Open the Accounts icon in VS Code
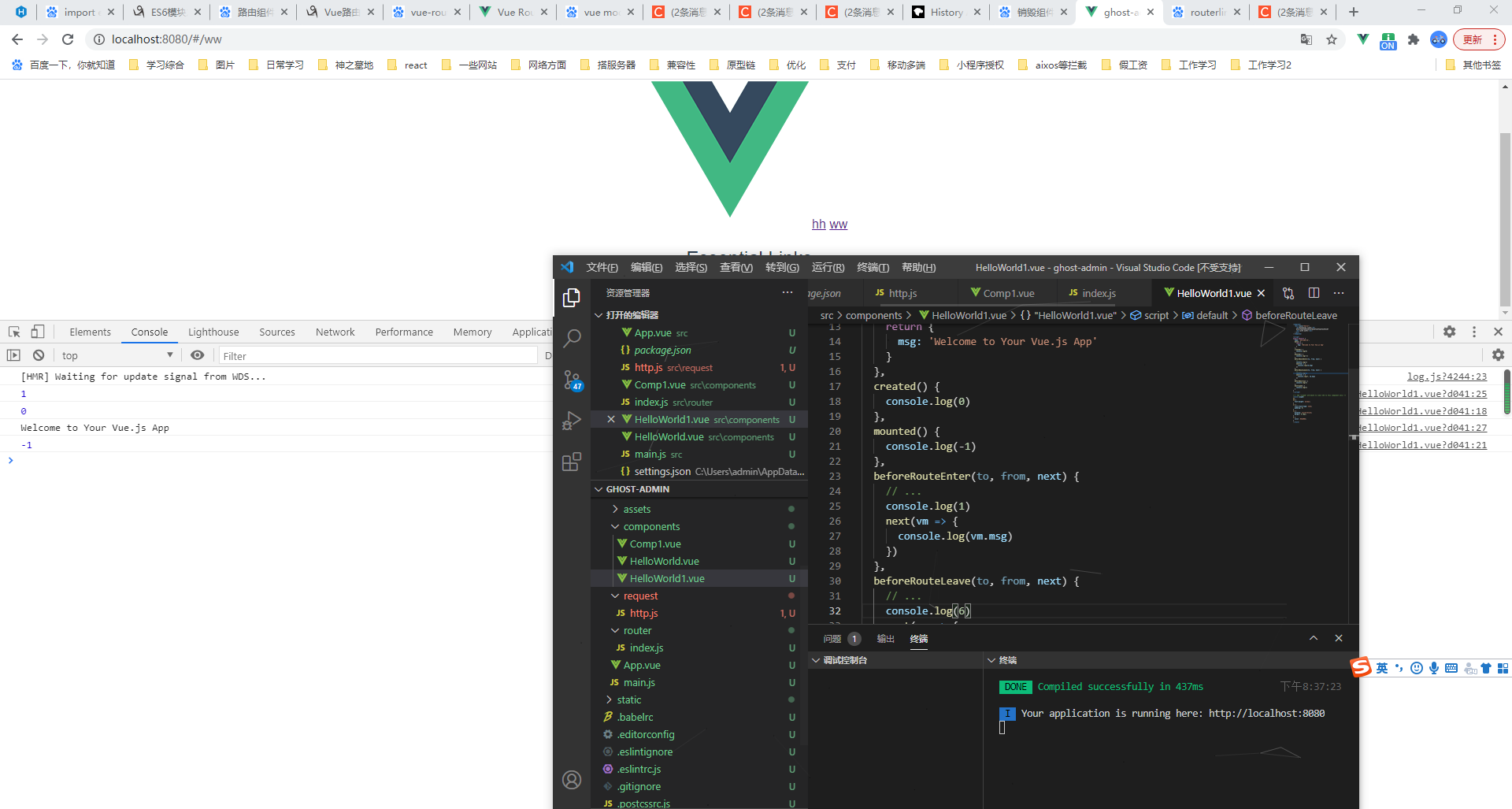The width and height of the screenshot is (1512, 809). point(572,780)
